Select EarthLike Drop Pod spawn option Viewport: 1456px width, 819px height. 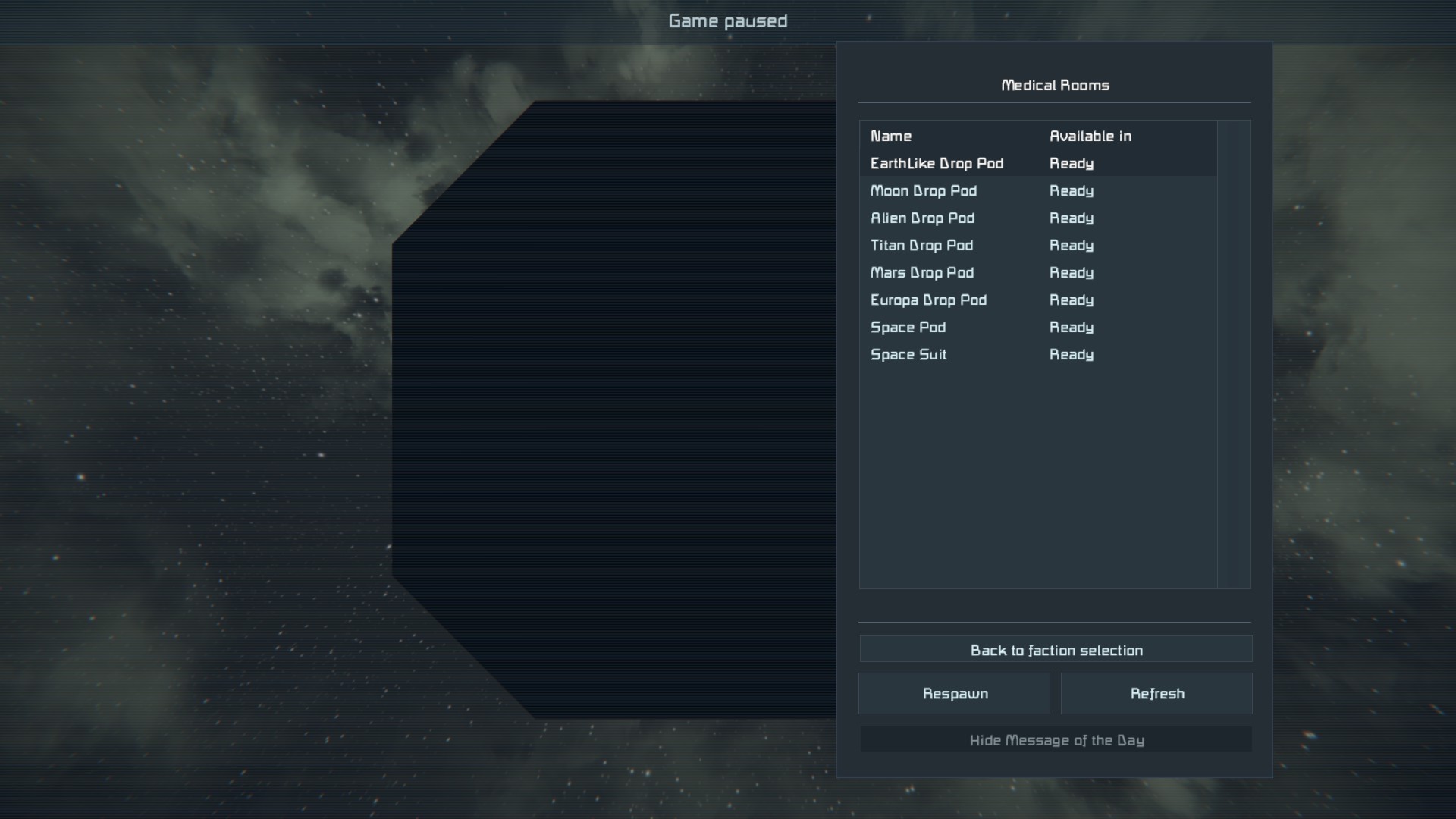tap(937, 164)
